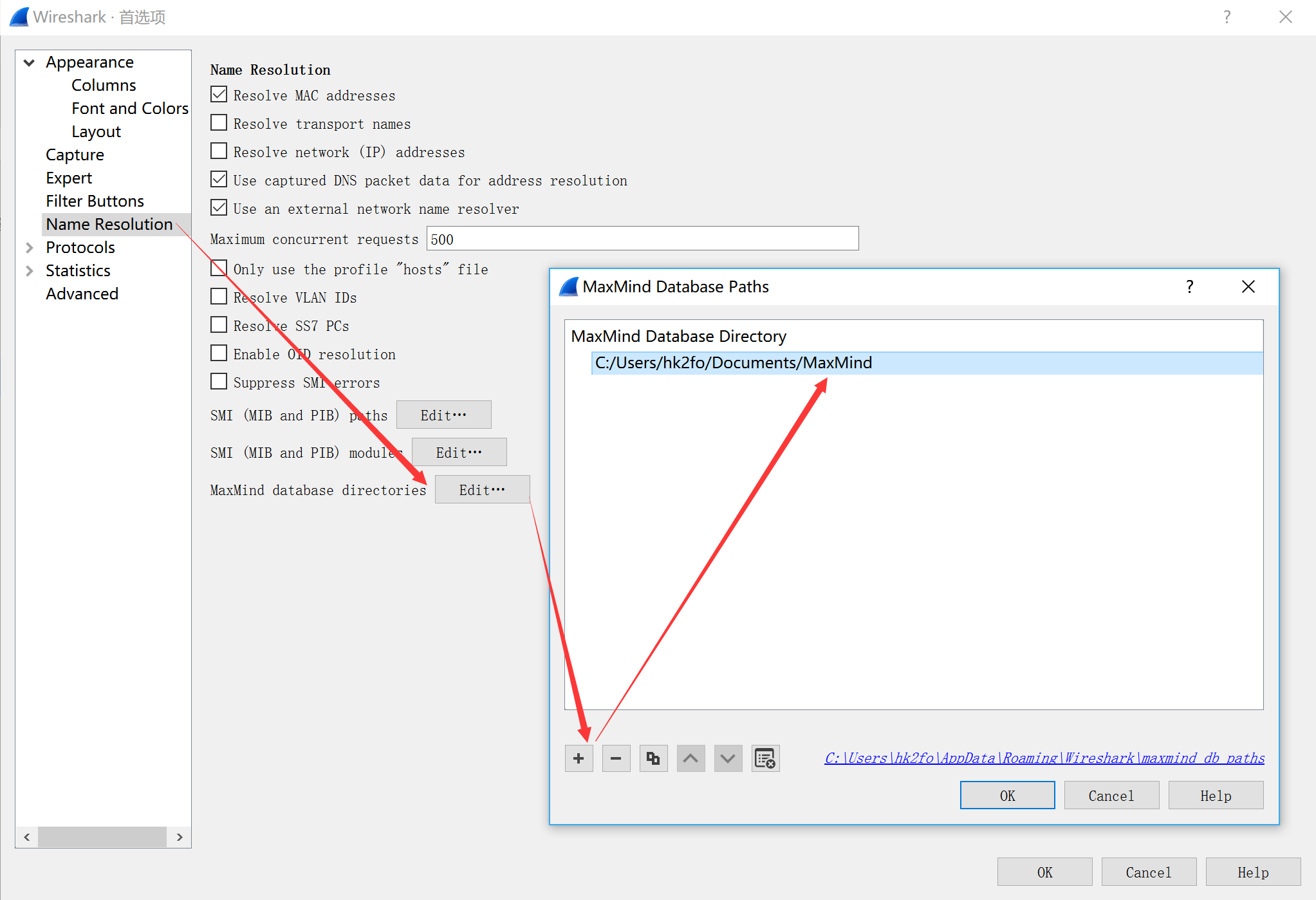Click the preferences tree horizontal scrollbar thumb
The image size is (1316, 900).
click(102, 837)
